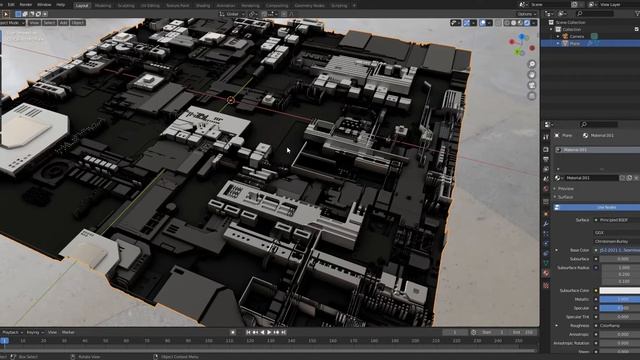This screenshot has width=640, height=360.
Task: Open the Output properties tab
Action: [x=546, y=160]
